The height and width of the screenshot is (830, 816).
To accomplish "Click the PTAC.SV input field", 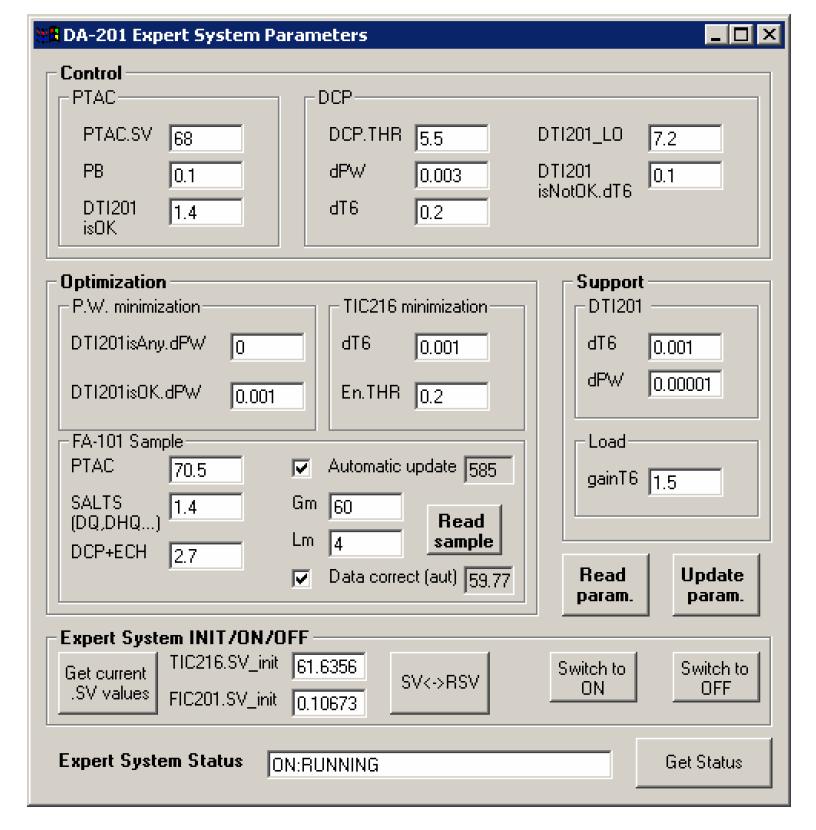I will [x=206, y=139].
